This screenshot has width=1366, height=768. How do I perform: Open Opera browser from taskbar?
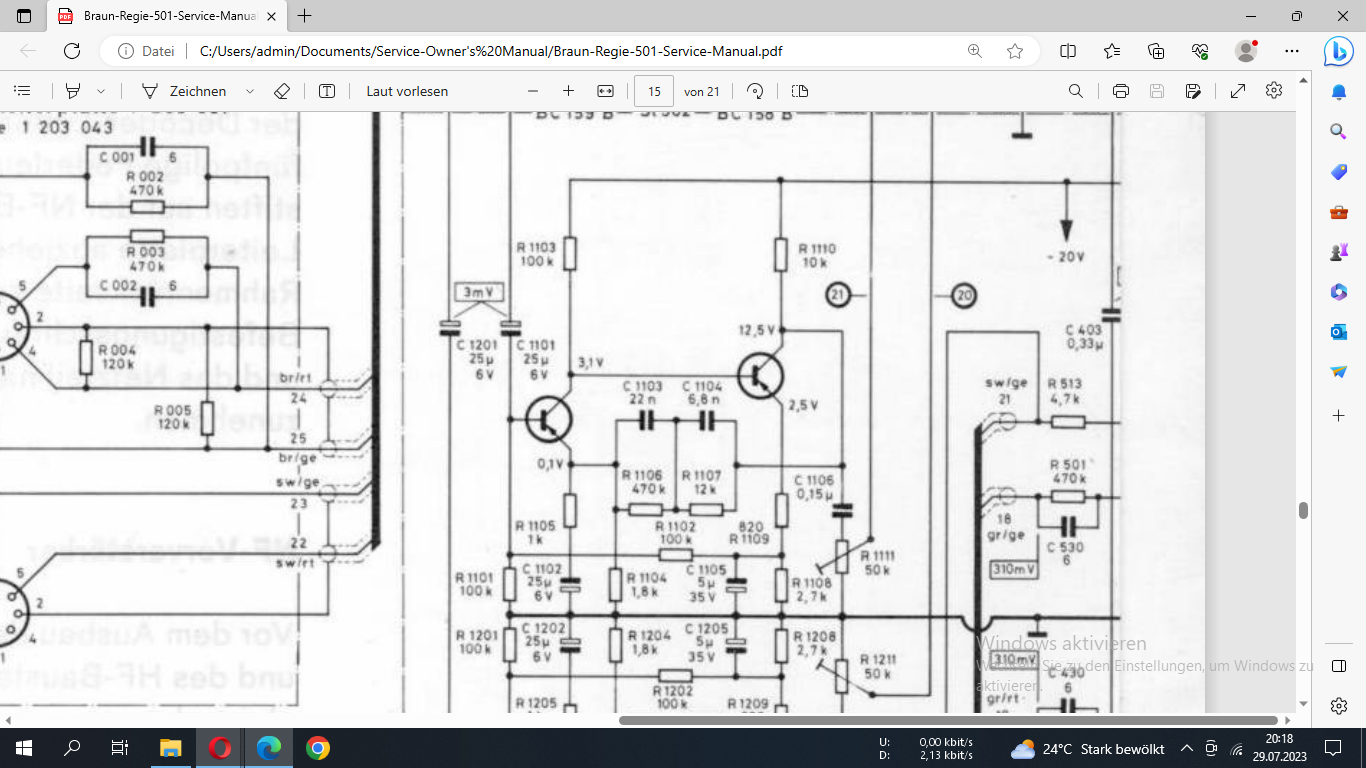click(220, 748)
